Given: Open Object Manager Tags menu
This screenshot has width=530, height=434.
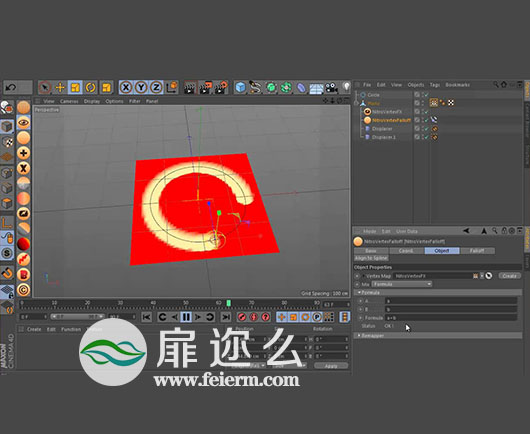Looking at the screenshot, I should click(x=435, y=85).
